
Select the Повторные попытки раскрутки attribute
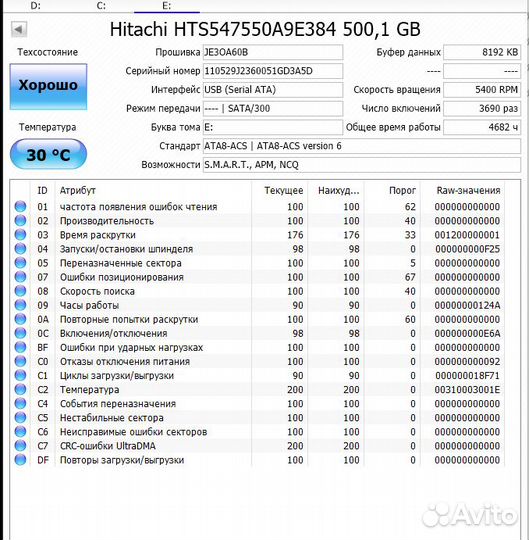(129, 319)
